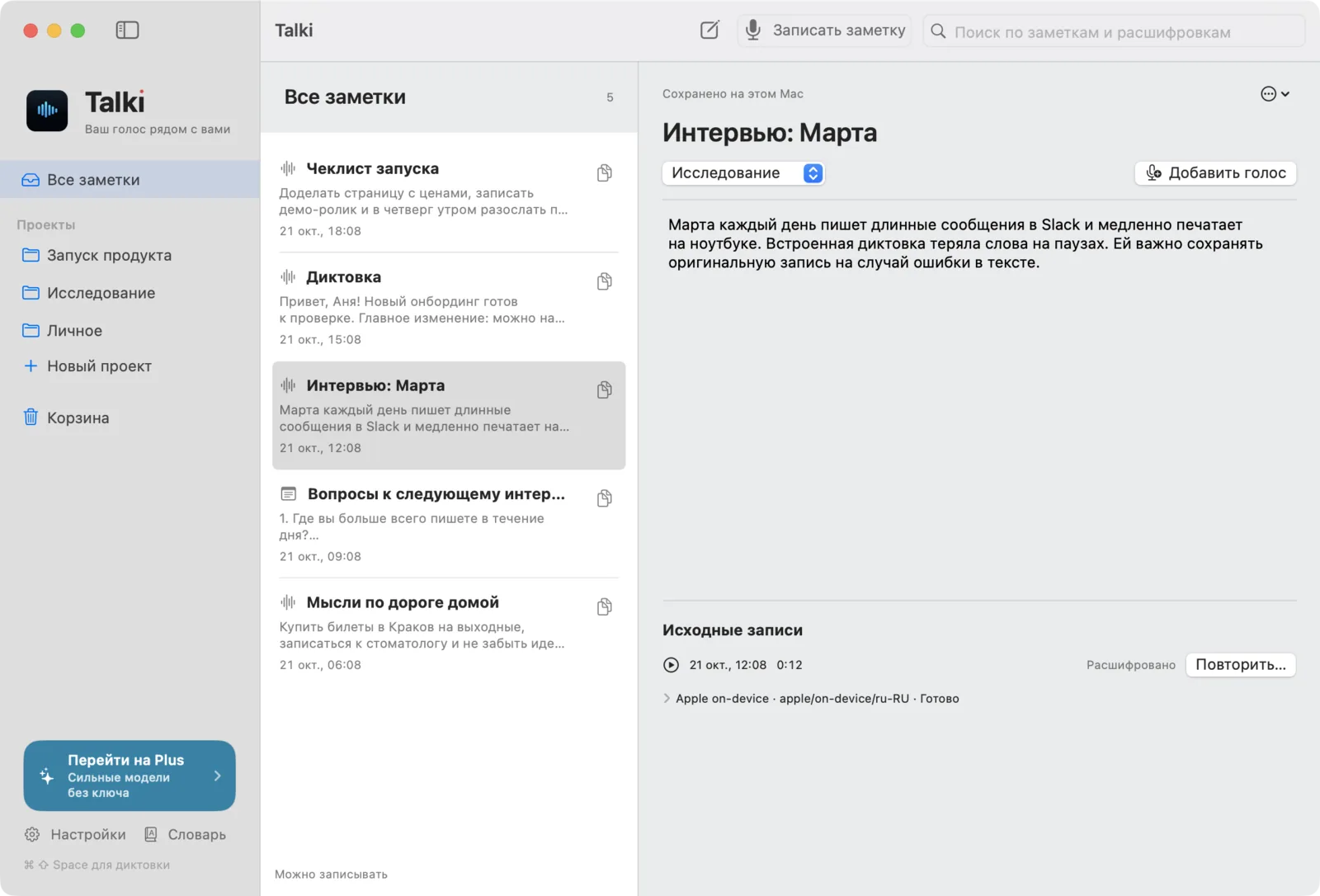Copy the Чеклист запуска note text

(605, 172)
